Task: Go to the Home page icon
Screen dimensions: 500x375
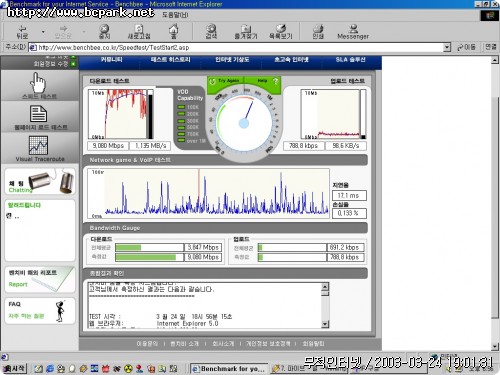Action: click(x=173, y=32)
